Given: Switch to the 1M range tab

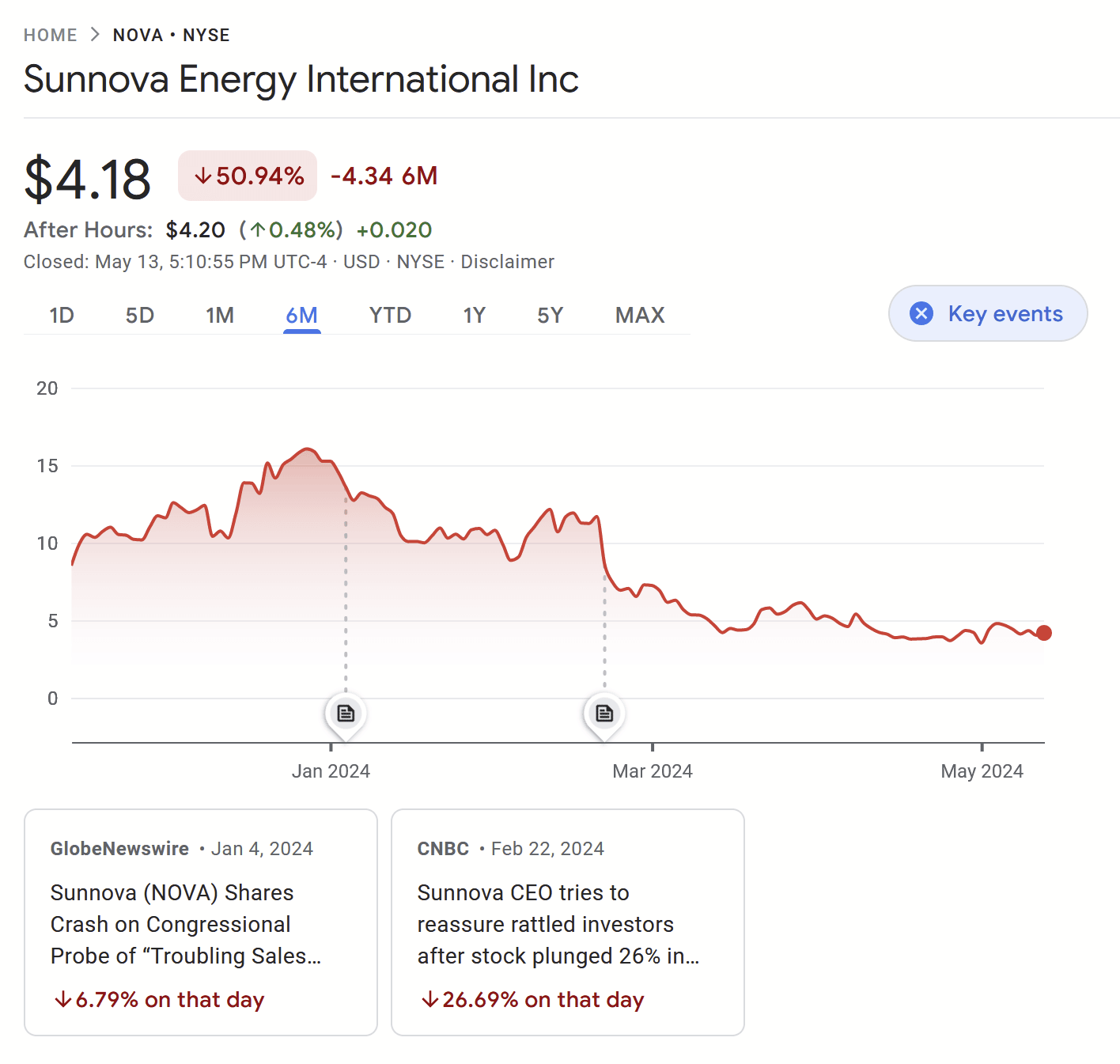Looking at the screenshot, I should coord(220,316).
